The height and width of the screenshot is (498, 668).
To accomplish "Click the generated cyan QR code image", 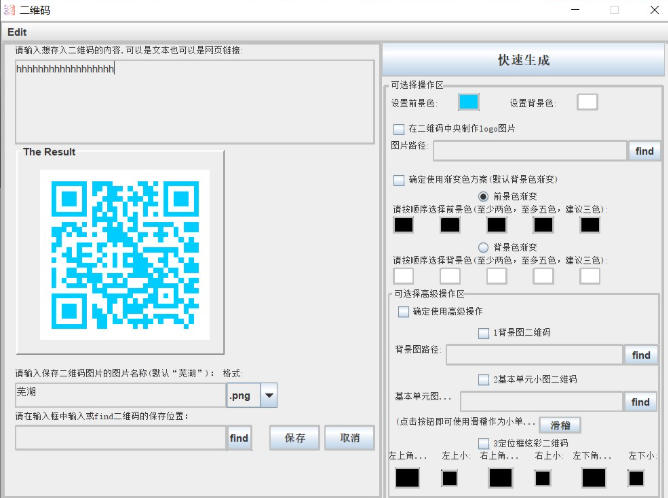I will [x=124, y=254].
